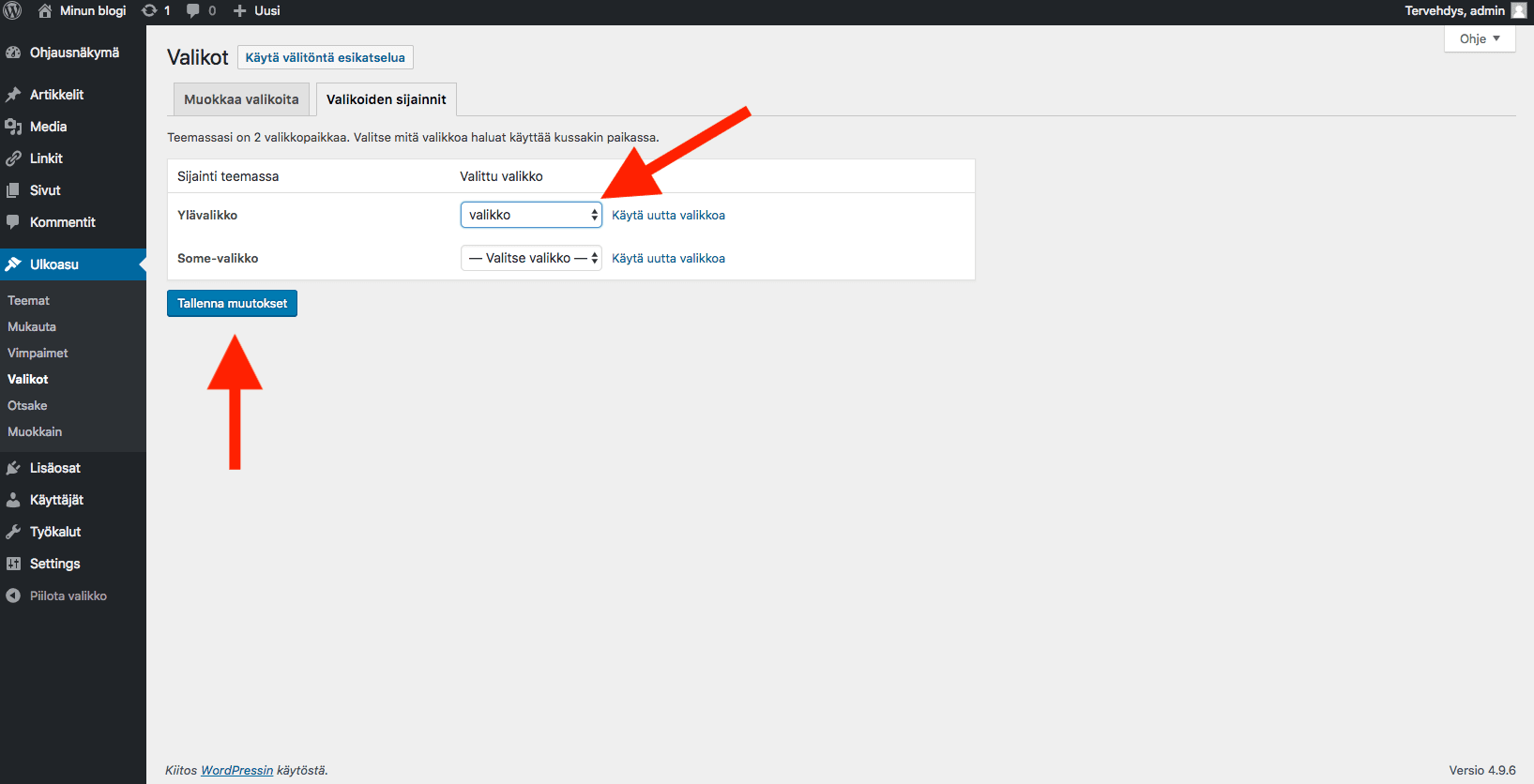Viewport: 1534px width, 784px height.
Task: Follow the WordPressin footer link
Action: pyautogui.click(x=237, y=770)
